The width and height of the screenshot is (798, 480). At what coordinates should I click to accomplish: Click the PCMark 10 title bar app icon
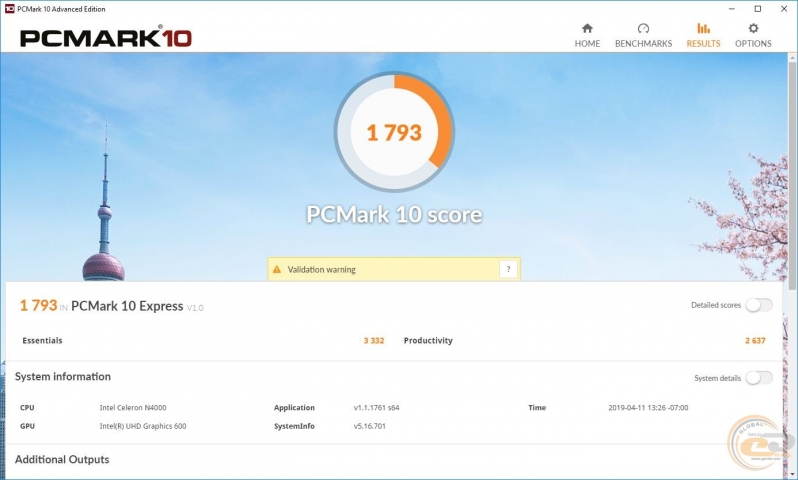(x=9, y=9)
